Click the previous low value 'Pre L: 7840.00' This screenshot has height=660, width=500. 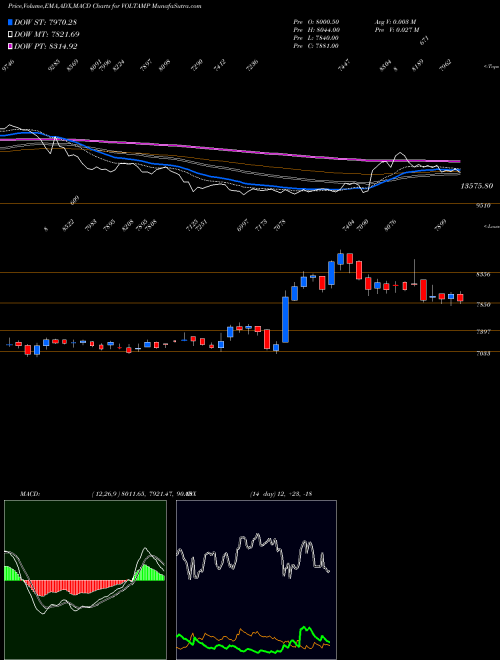point(316,38)
